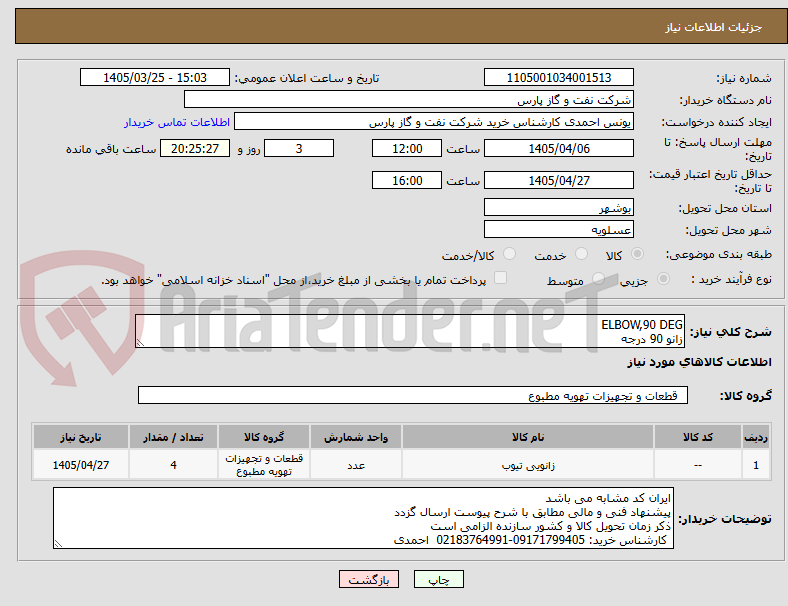Click the کد کالا column header
Screen dimensions: 788x606
(698, 437)
